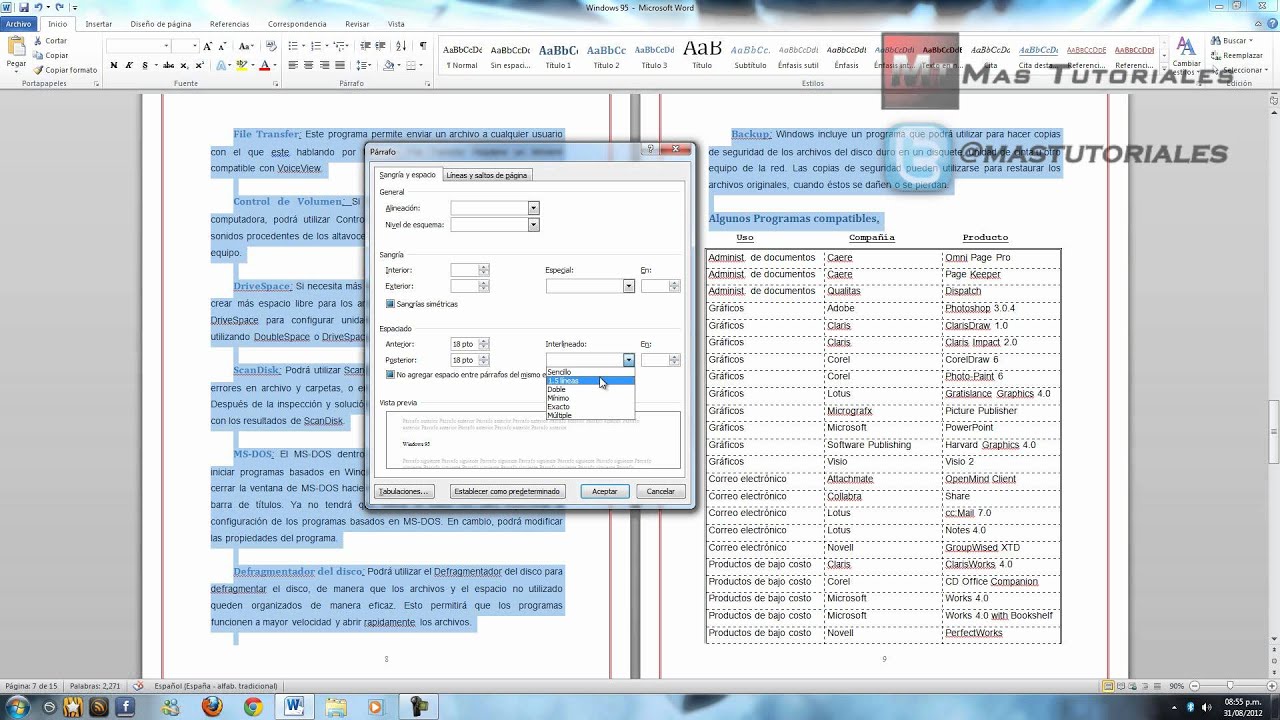The height and width of the screenshot is (720, 1280).
Task: Apply italic formatting with K icon
Action: coord(129,65)
